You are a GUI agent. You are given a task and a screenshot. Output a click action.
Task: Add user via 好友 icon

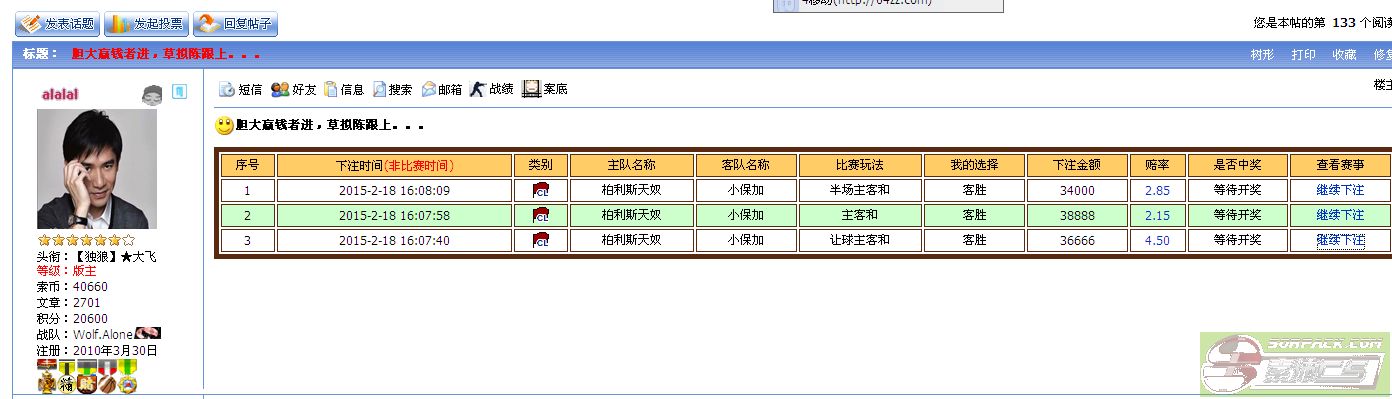[294, 89]
